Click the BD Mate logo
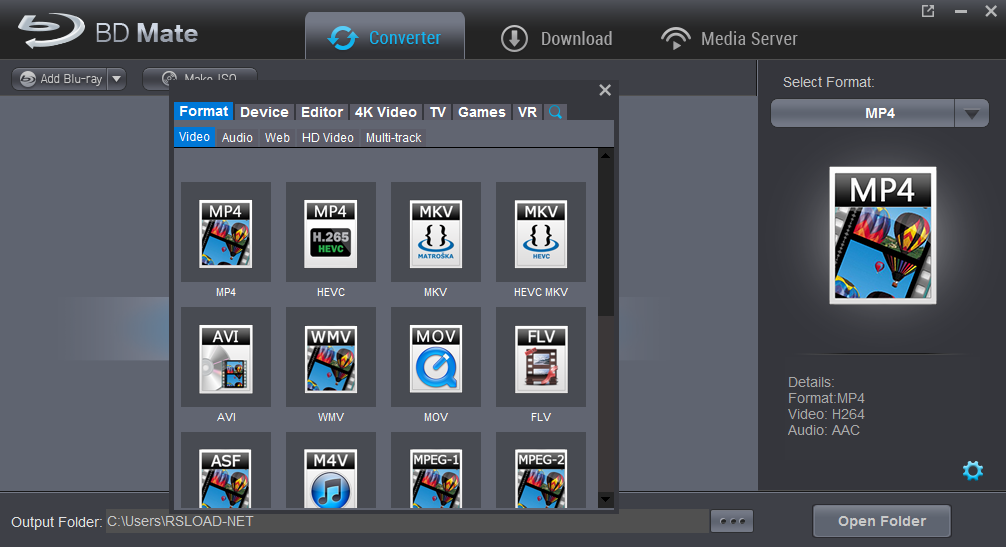1006x547 pixels. coord(108,32)
